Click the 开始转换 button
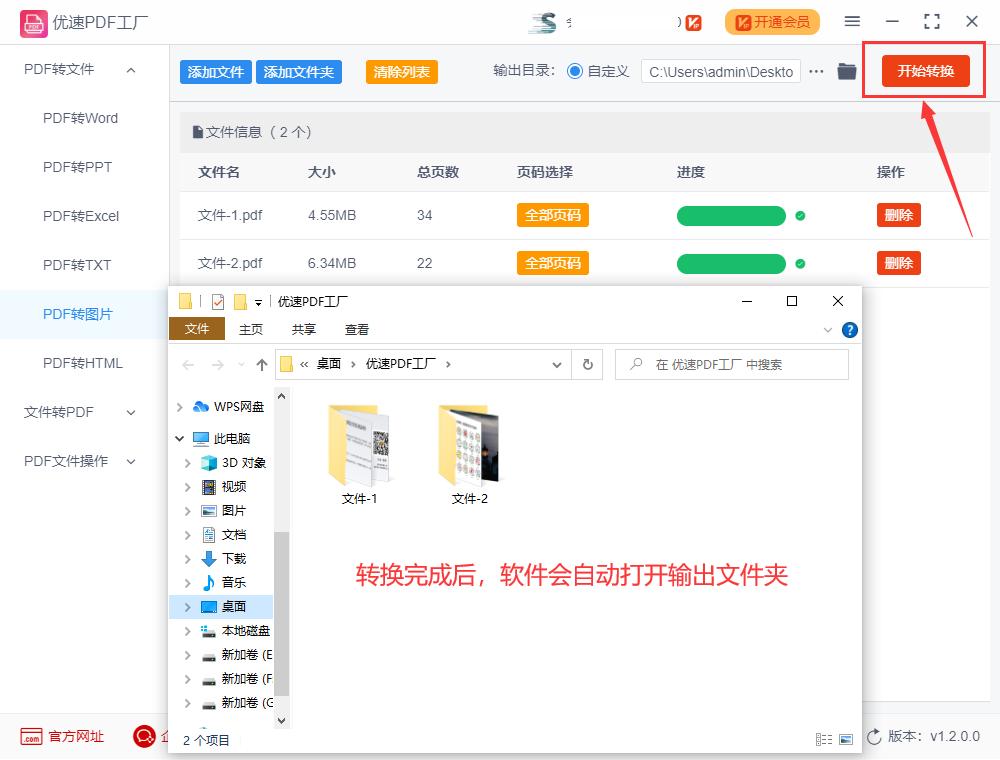Image resolution: width=1000 pixels, height=760 pixels. click(924, 71)
